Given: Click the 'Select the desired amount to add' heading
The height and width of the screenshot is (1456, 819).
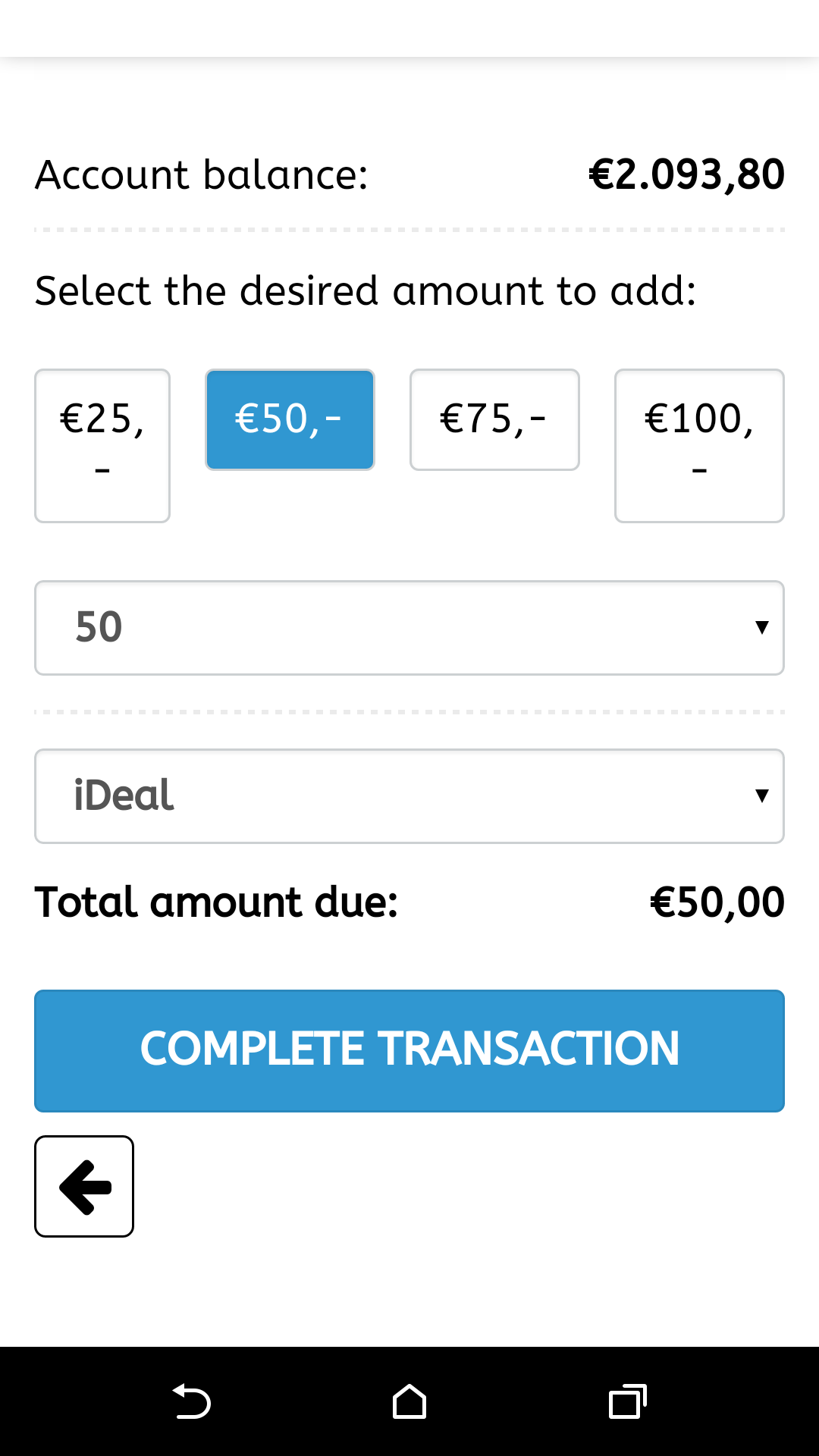Looking at the screenshot, I should tap(366, 291).
